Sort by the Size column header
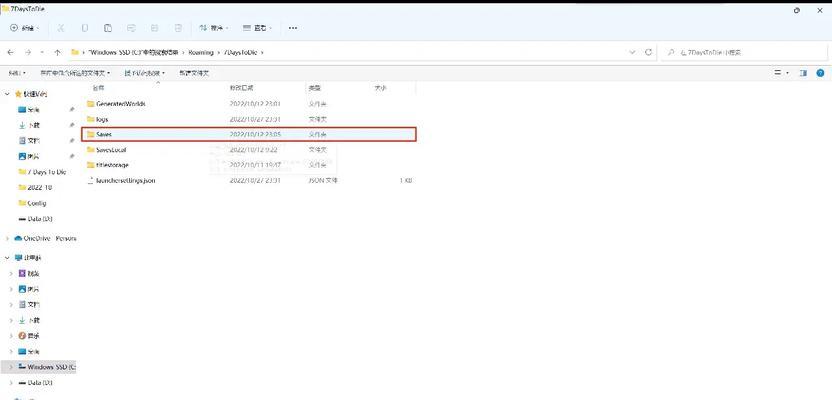The height and width of the screenshot is (400, 832). point(380,88)
